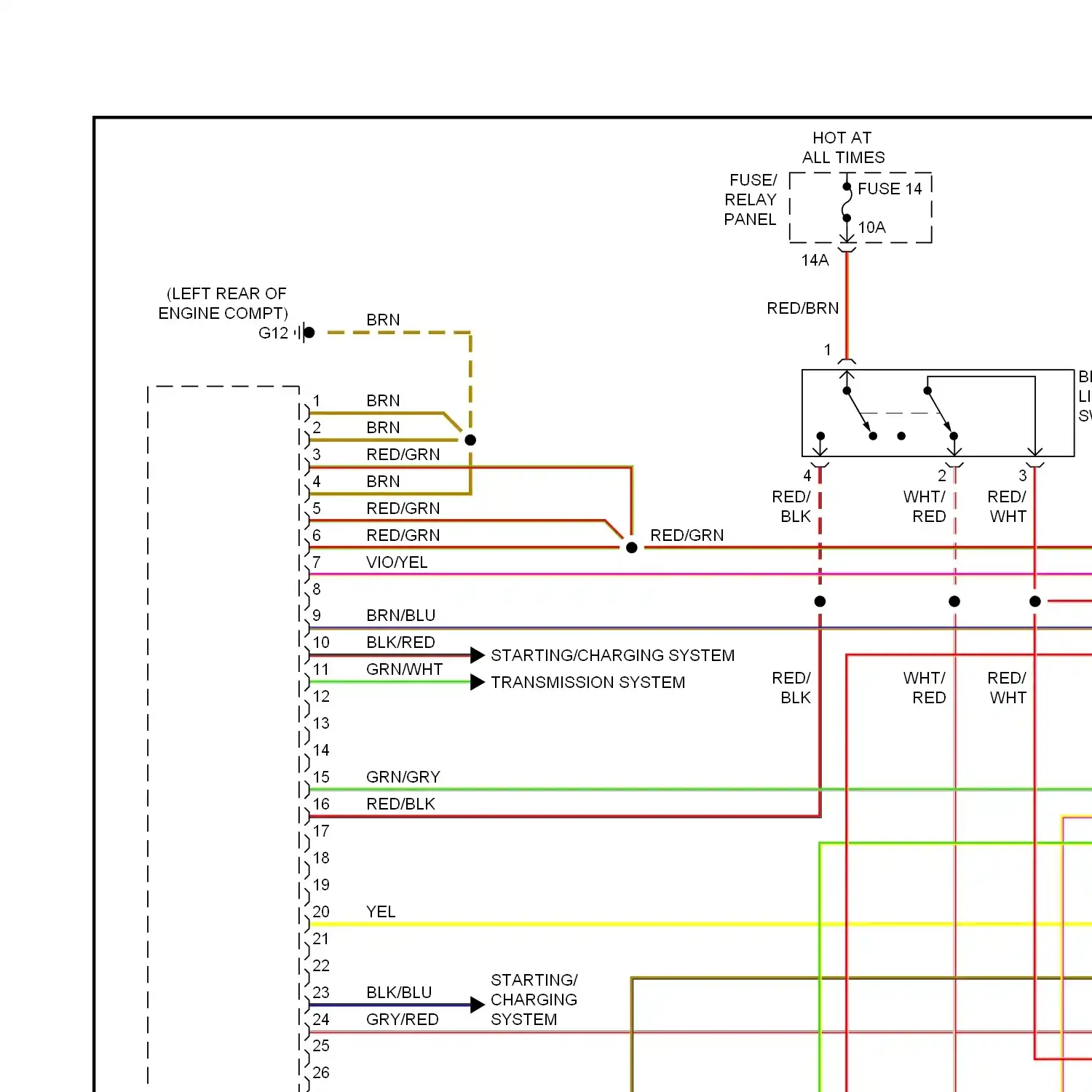
Task: Click the arrowhead on the GRN/WHT wire
Action: click(x=478, y=682)
